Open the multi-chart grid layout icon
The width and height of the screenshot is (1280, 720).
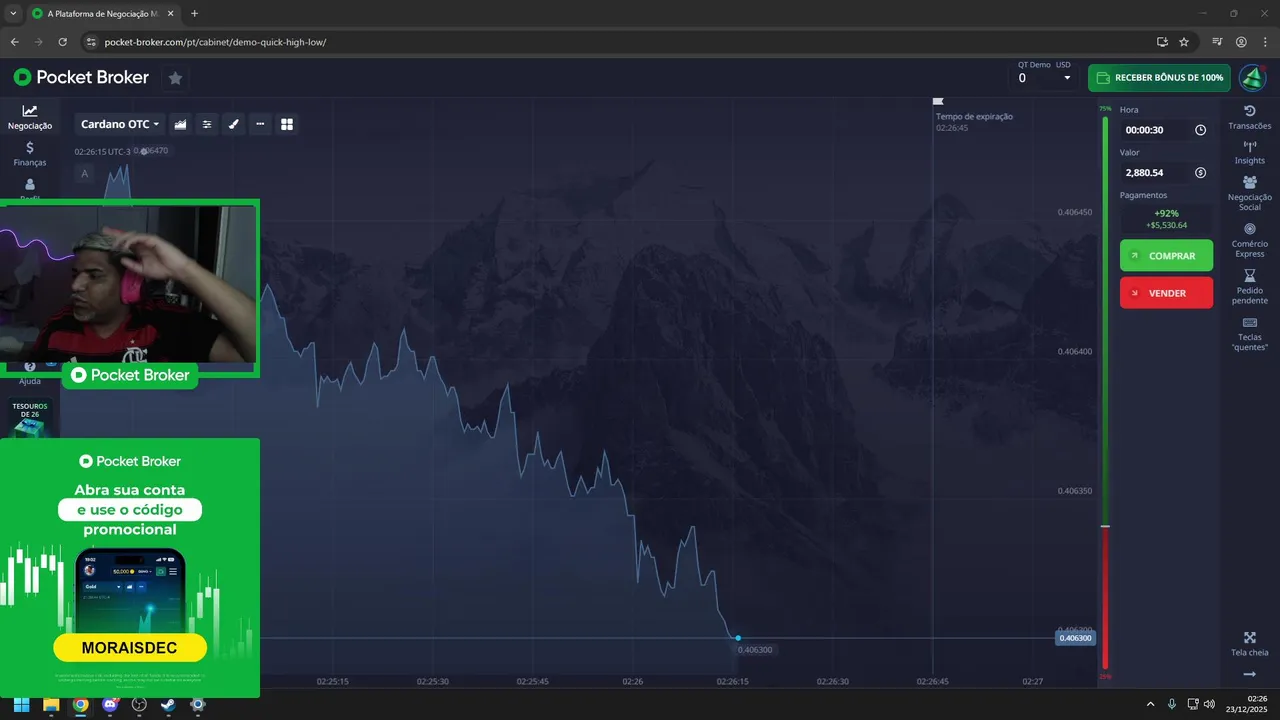287,124
